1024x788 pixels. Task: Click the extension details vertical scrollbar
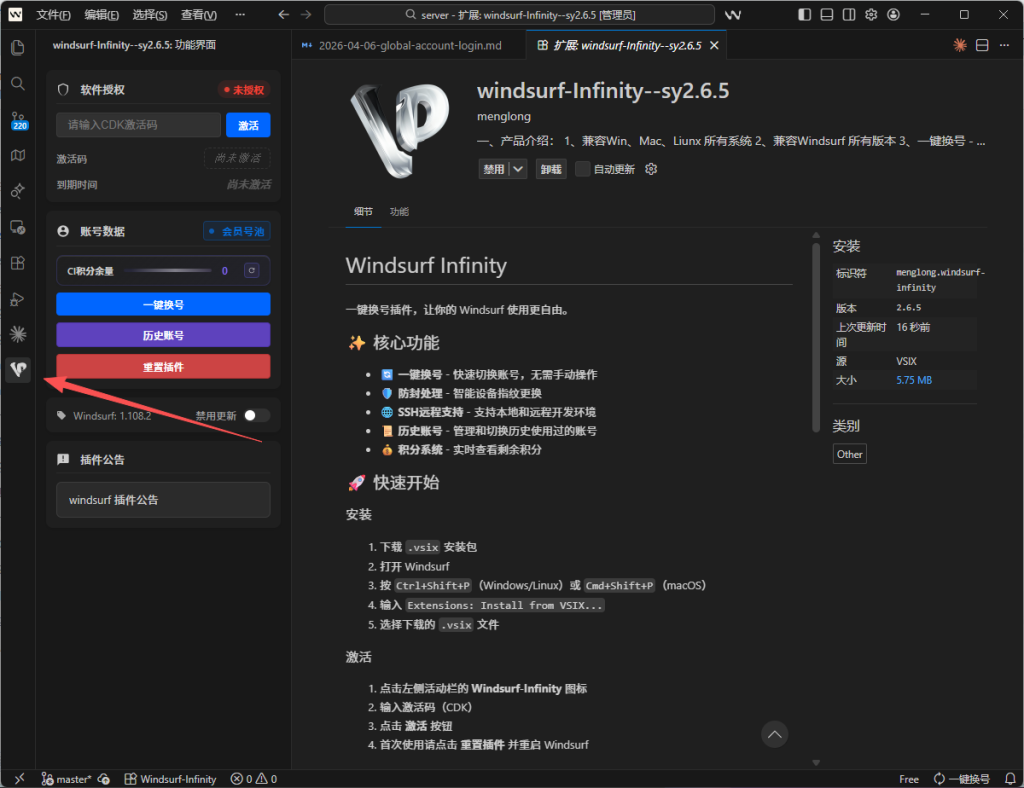(x=816, y=338)
